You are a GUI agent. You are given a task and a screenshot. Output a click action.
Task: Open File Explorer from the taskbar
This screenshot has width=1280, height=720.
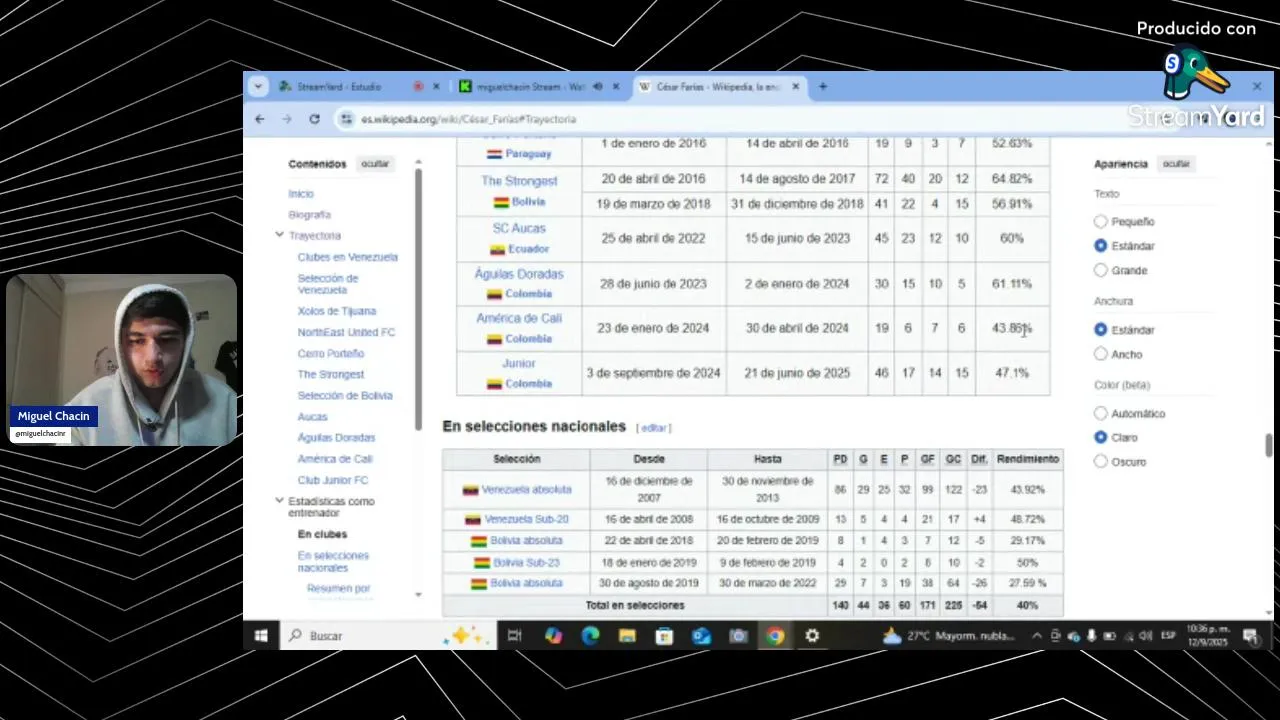[x=627, y=636]
